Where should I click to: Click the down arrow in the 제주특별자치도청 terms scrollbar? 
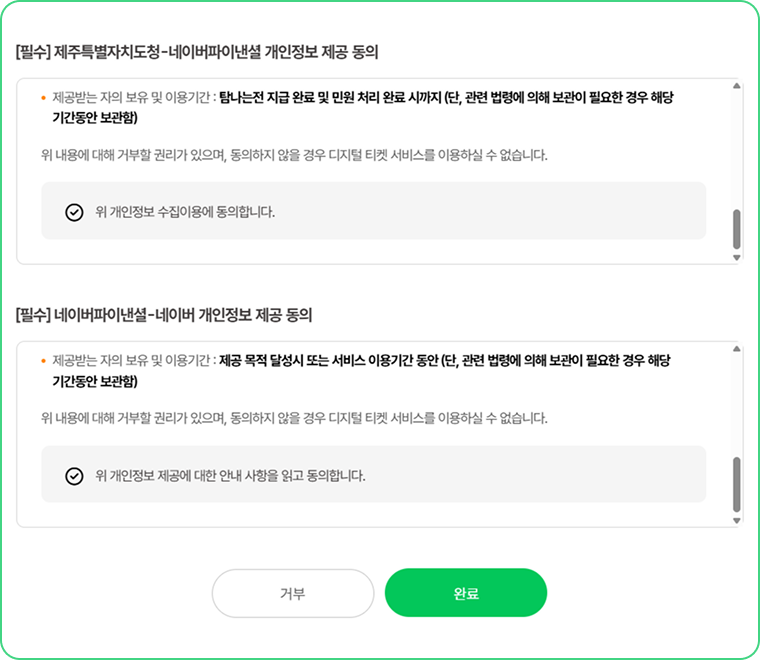[736, 257]
